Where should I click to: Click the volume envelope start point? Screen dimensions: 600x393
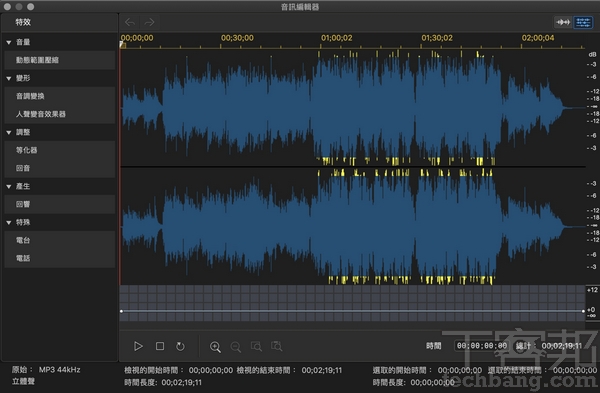121,311
